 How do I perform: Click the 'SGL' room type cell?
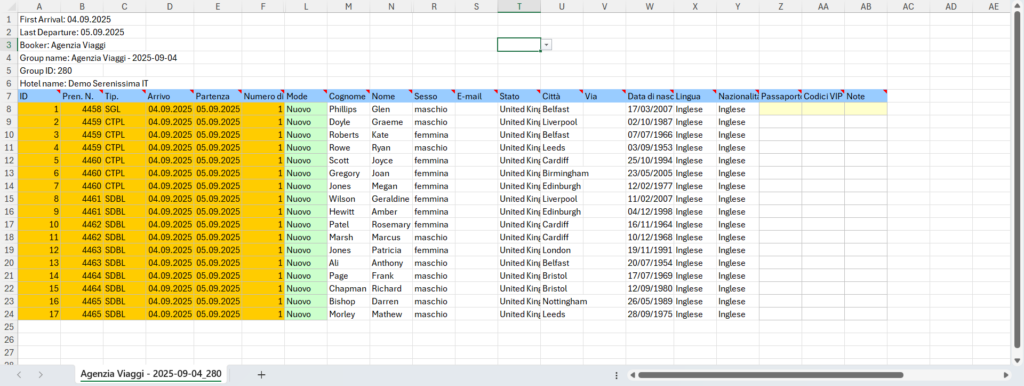tap(124, 109)
